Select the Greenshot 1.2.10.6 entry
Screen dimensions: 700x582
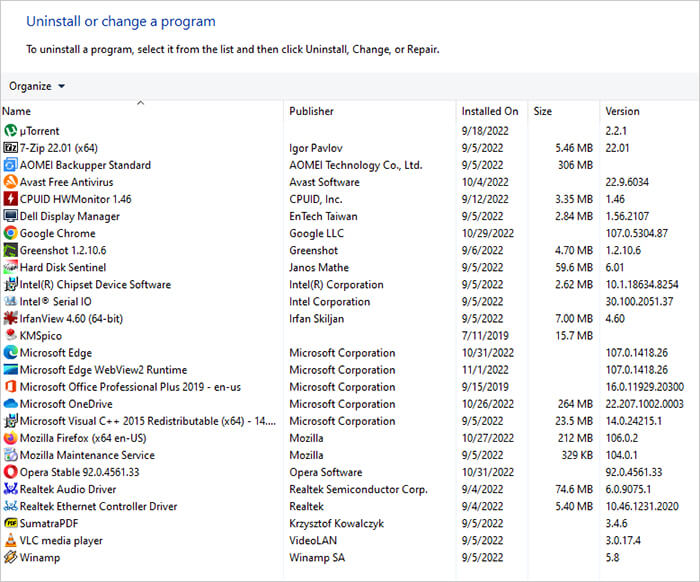[350, 250]
